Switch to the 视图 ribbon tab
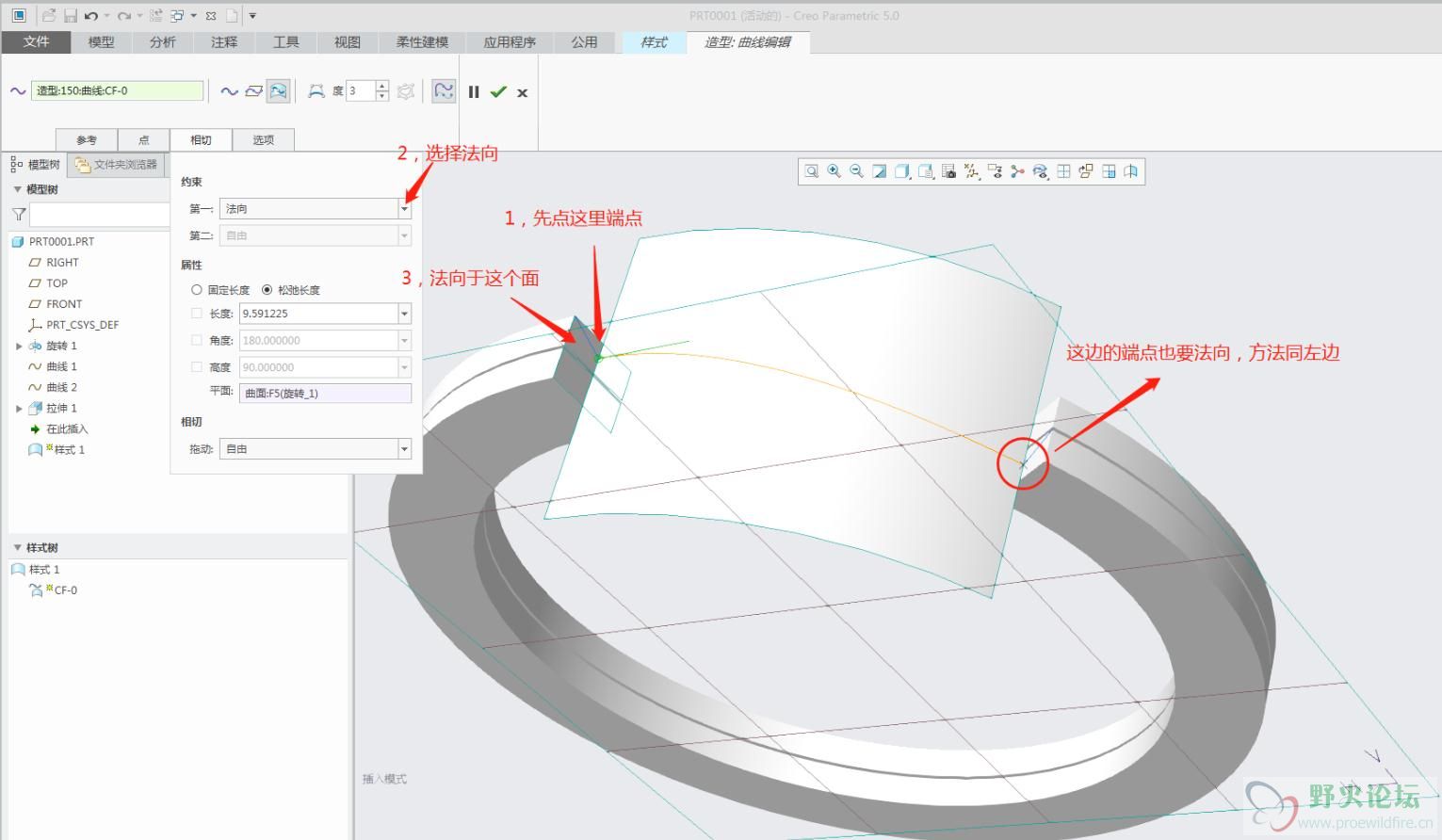 coord(347,42)
